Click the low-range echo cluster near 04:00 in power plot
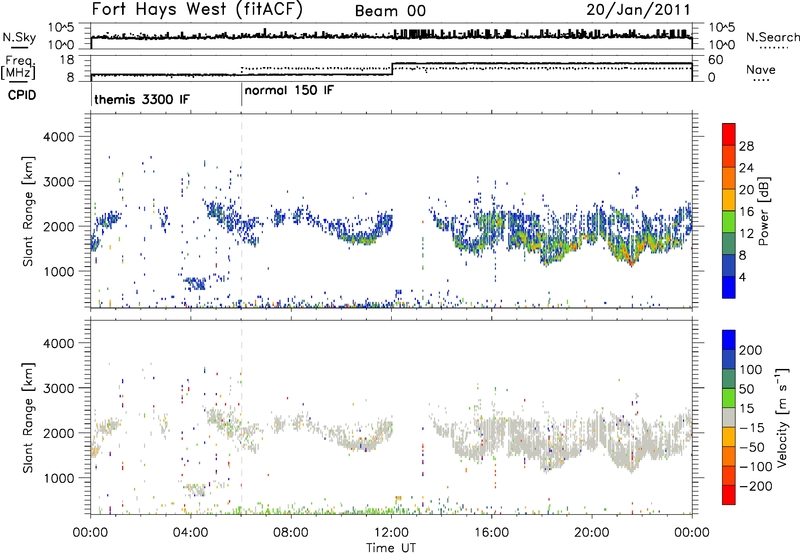The width and height of the screenshot is (800, 554). coord(195,283)
